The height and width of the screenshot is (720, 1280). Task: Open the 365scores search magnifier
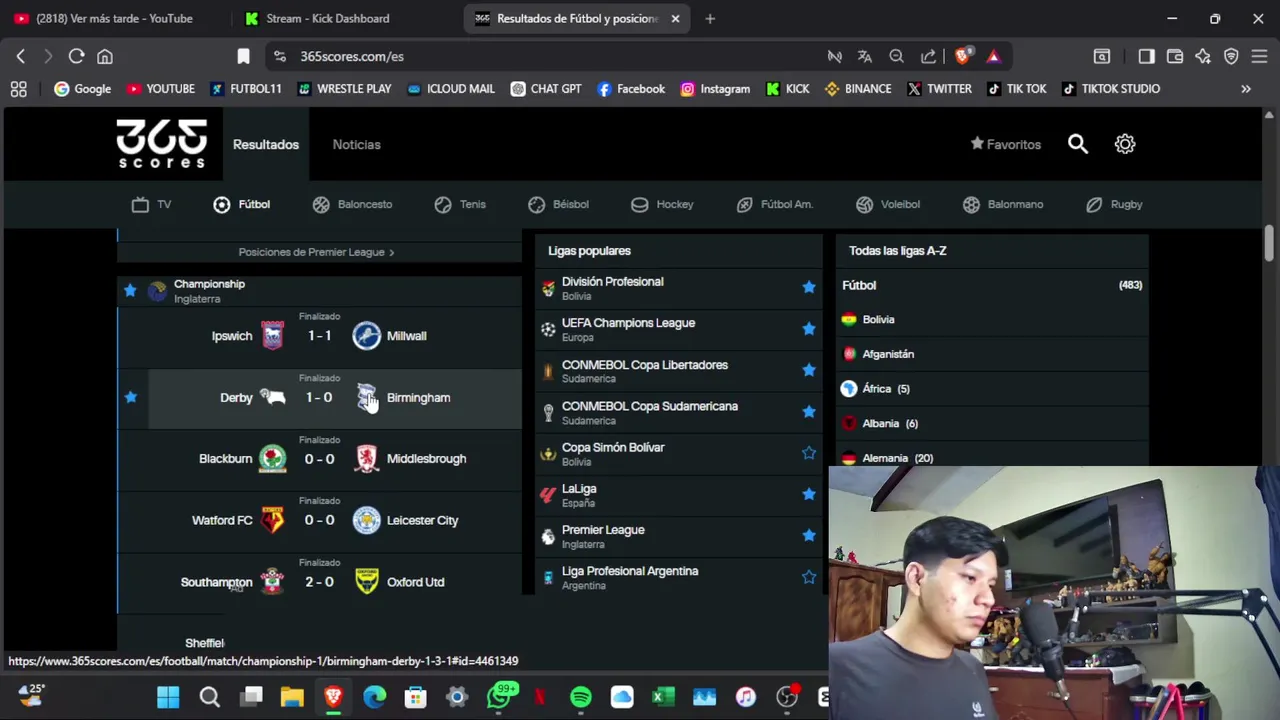[x=1077, y=144]
